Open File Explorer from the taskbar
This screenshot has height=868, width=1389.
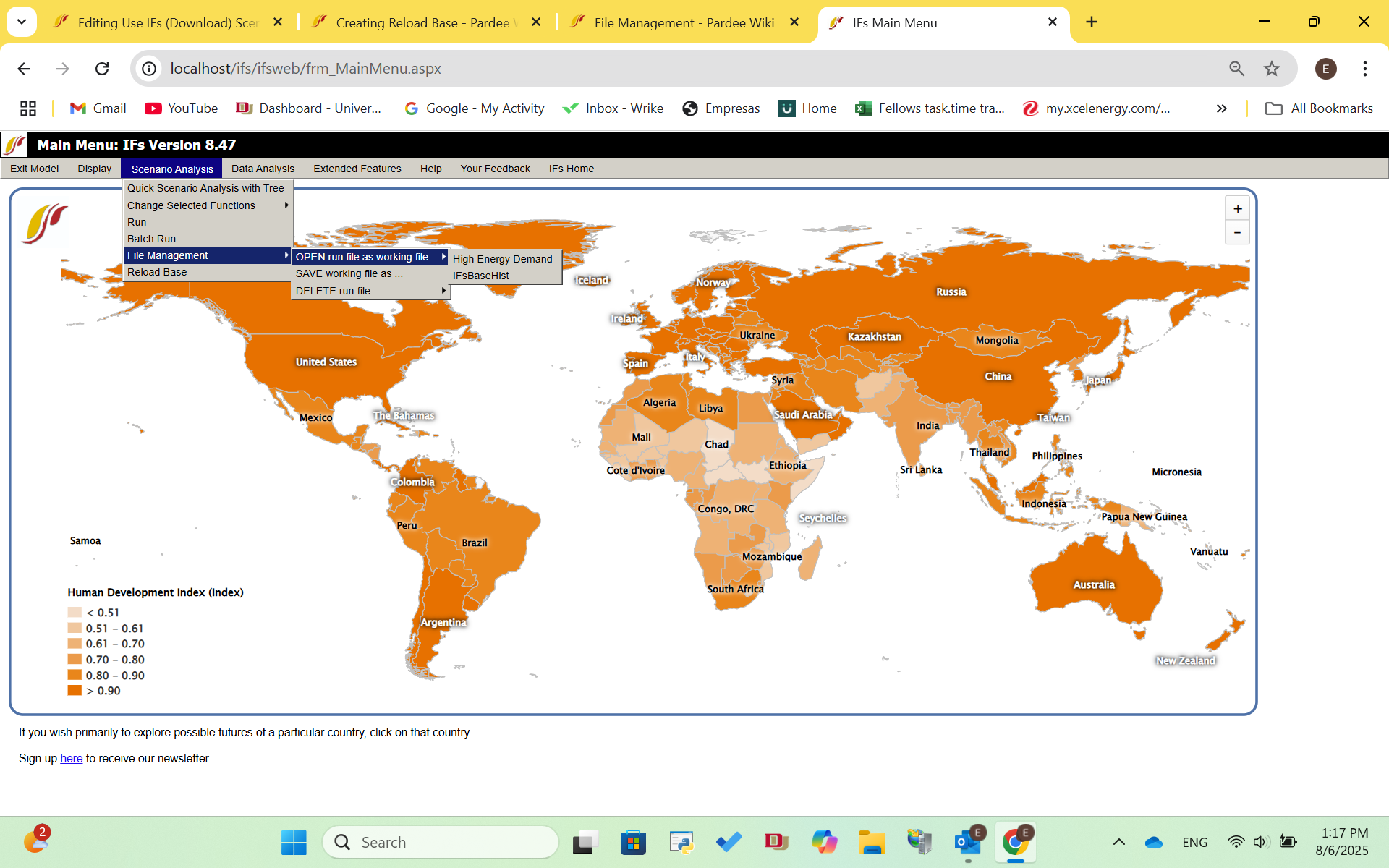(x=872, y=842)
